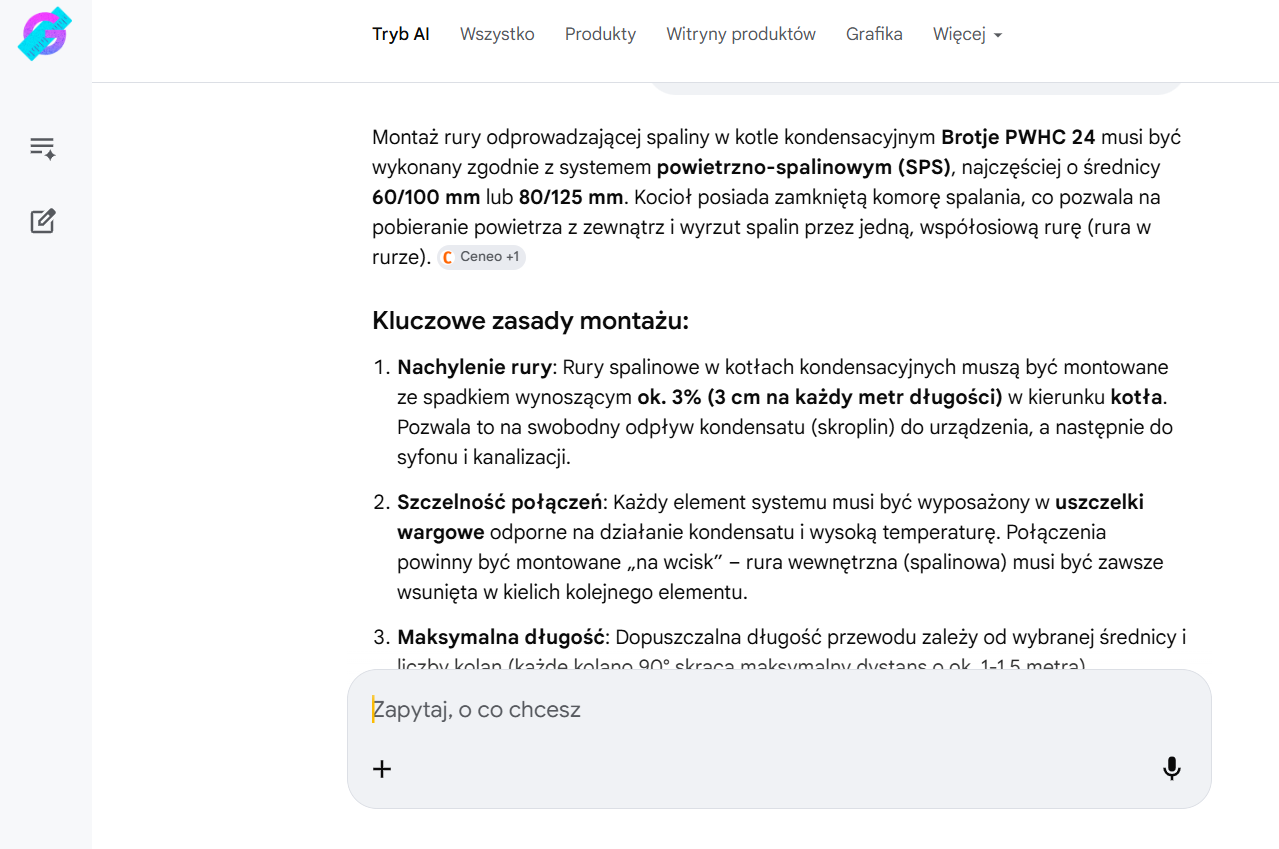Click the Google logo in sidebar
This screenshot has height=849, width=1279.
click(x=45, y=34)
